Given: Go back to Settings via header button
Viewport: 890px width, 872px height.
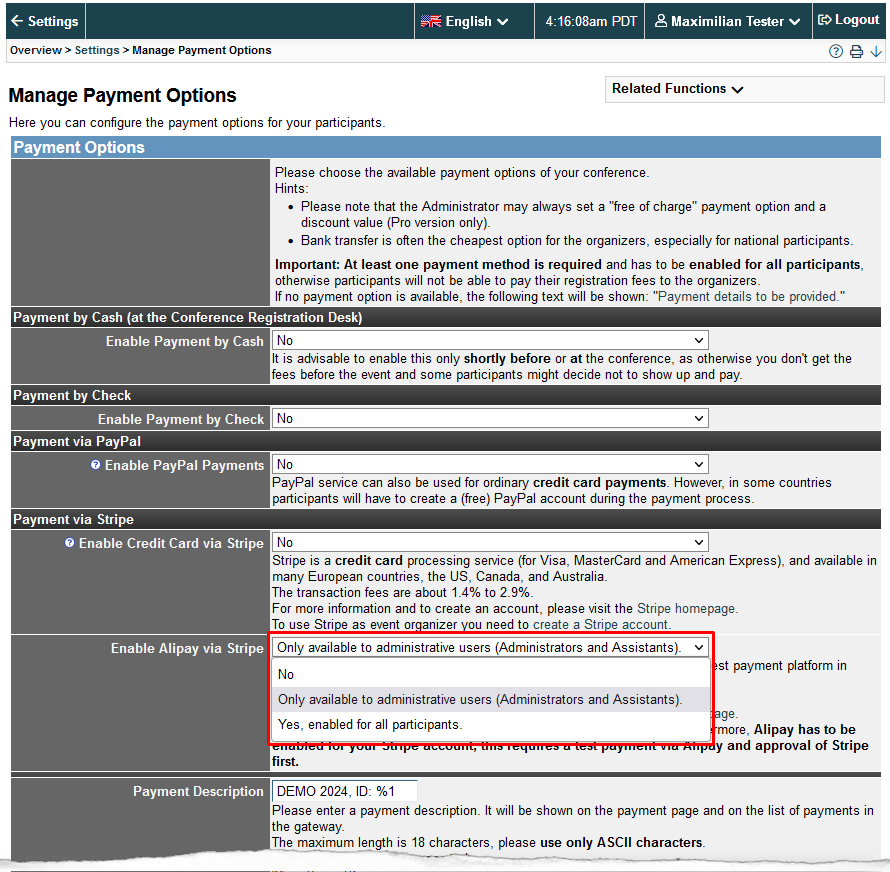Looking at the screenshot, I should click(x=45, y=22).
